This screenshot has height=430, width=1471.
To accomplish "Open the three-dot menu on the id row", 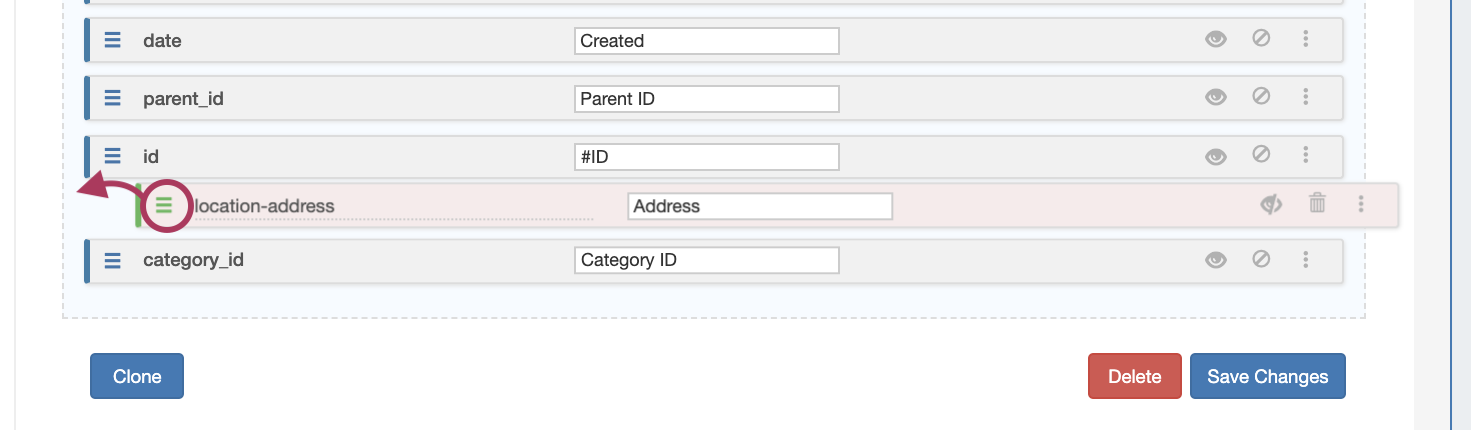I will (x=1306, y=155).
